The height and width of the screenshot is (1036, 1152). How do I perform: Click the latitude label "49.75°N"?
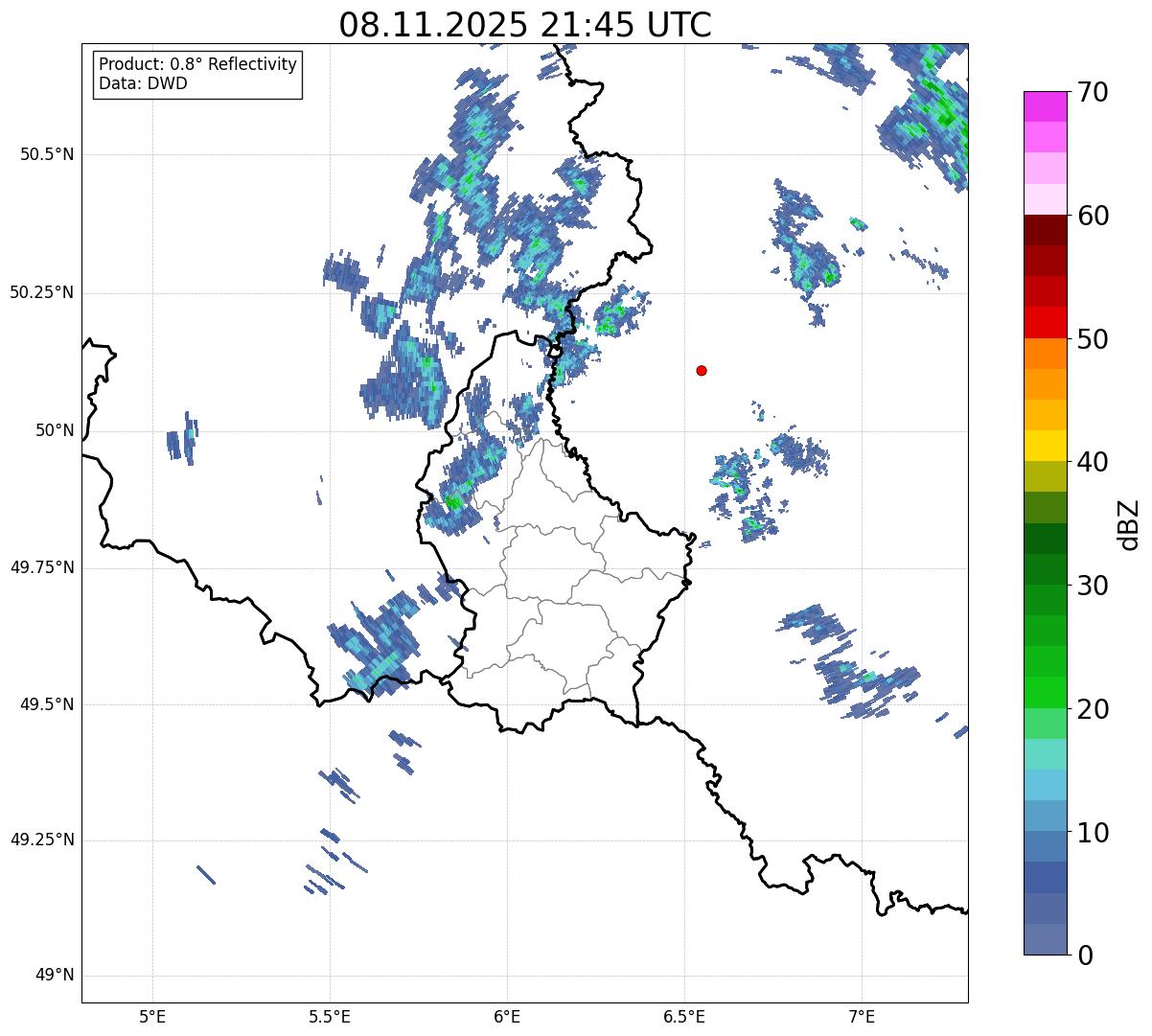click(42, 567)
